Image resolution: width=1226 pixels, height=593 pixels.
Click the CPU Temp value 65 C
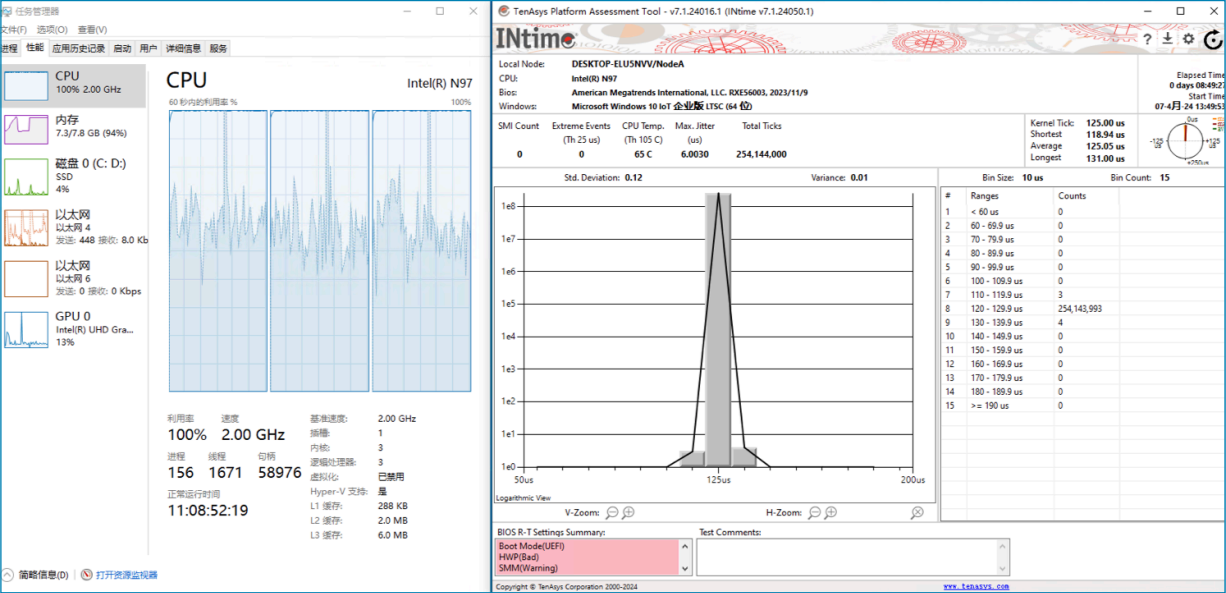coord(643,155)
